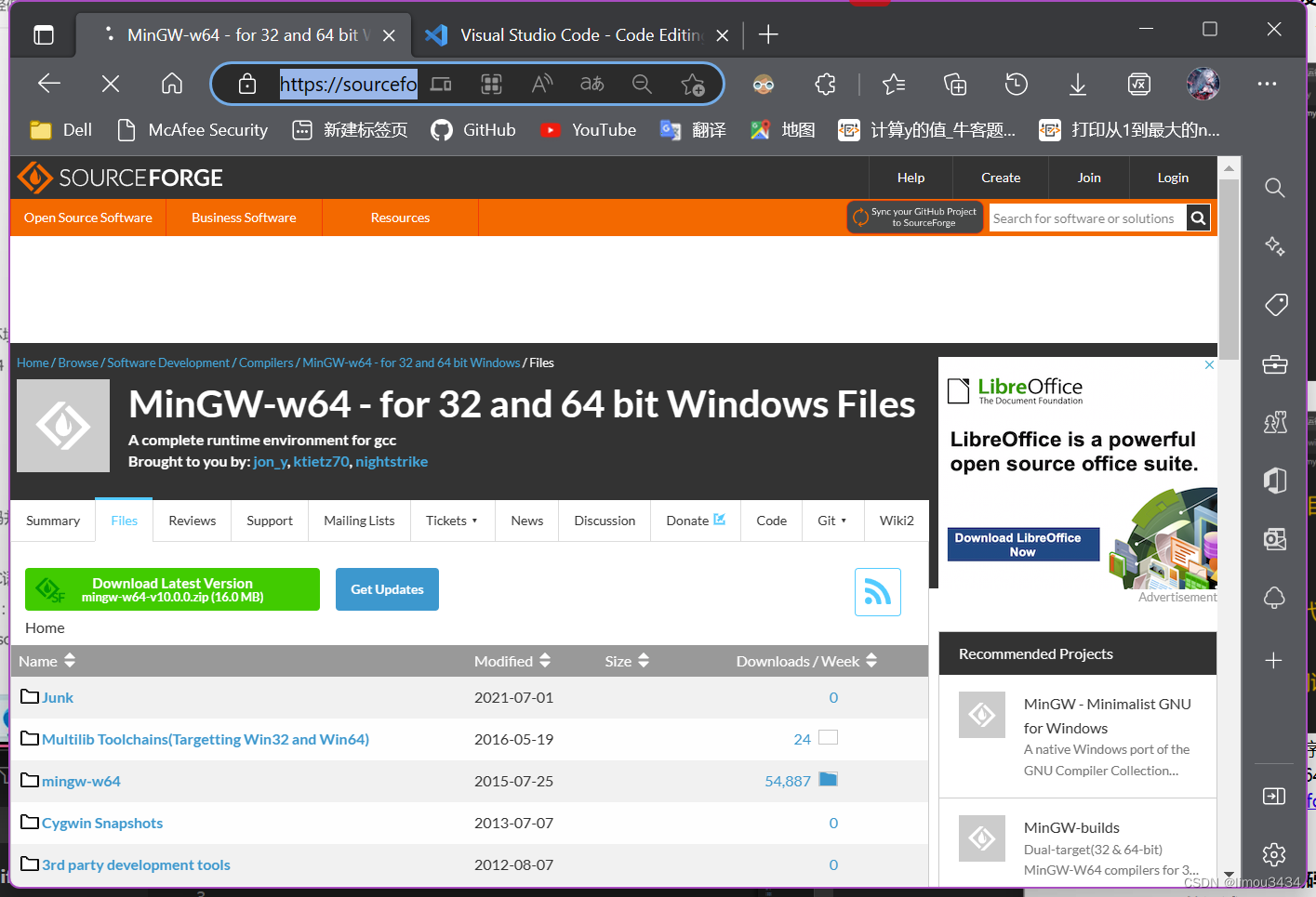This screenshot has height=897, width=1316.
Task: Open the Discussion tab
Action: (x=605, y=521)
